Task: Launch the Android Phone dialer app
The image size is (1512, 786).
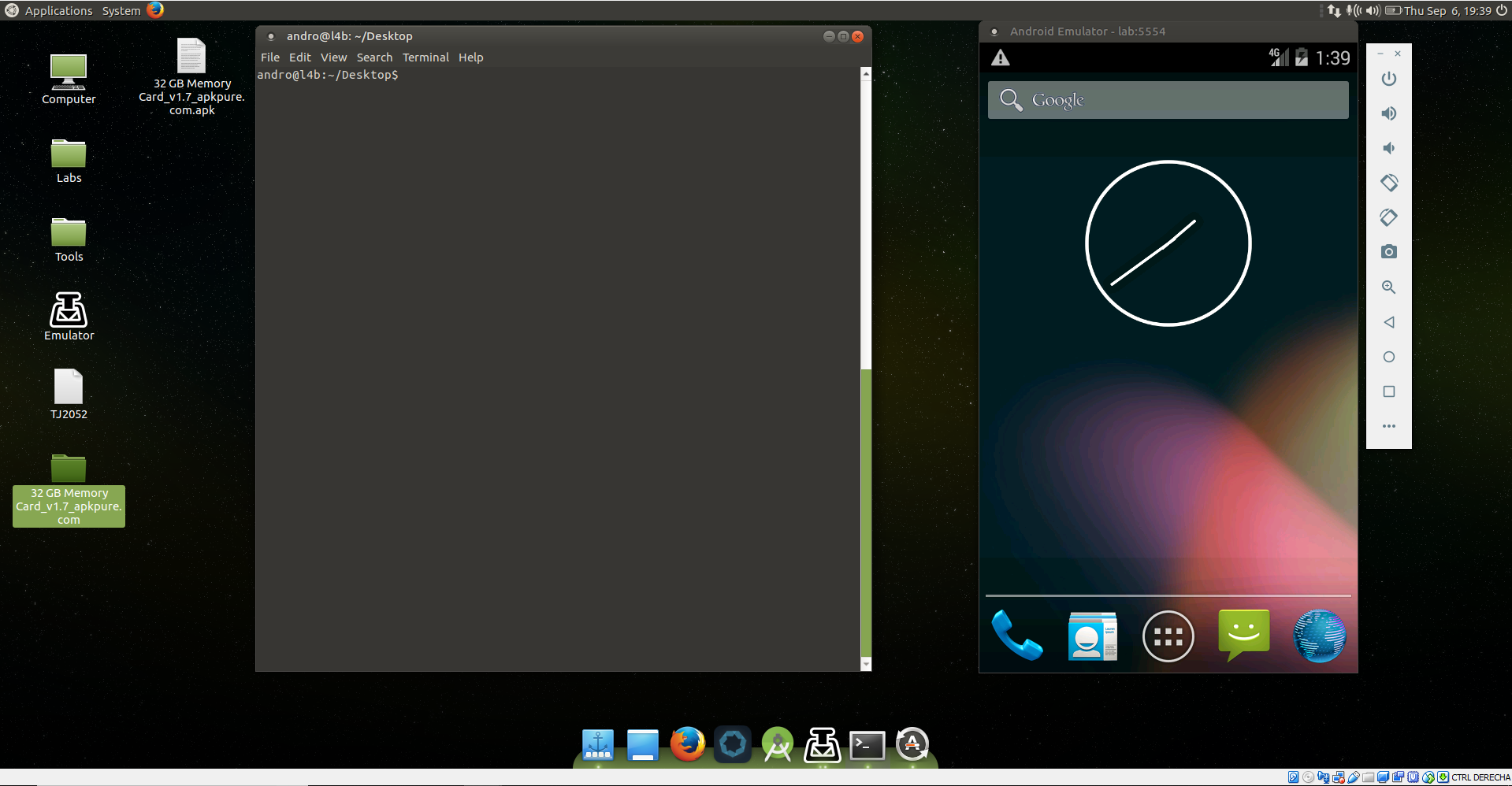Action: (x=1016, y=636)
